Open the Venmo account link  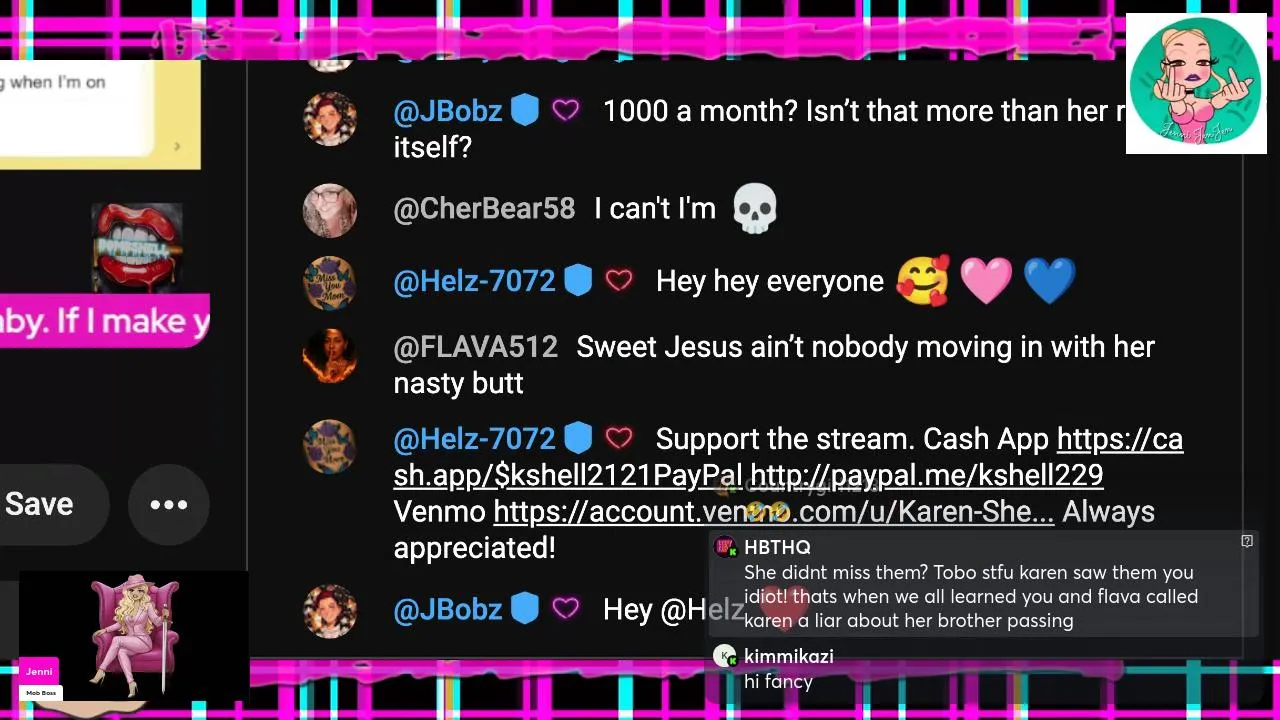773,512
